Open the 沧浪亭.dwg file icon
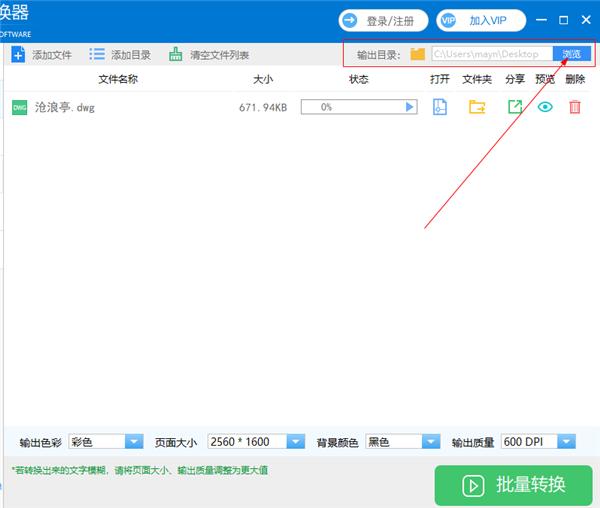Image resolution: width=600 pixels, height=508 pixels. (x=440, y=107)
